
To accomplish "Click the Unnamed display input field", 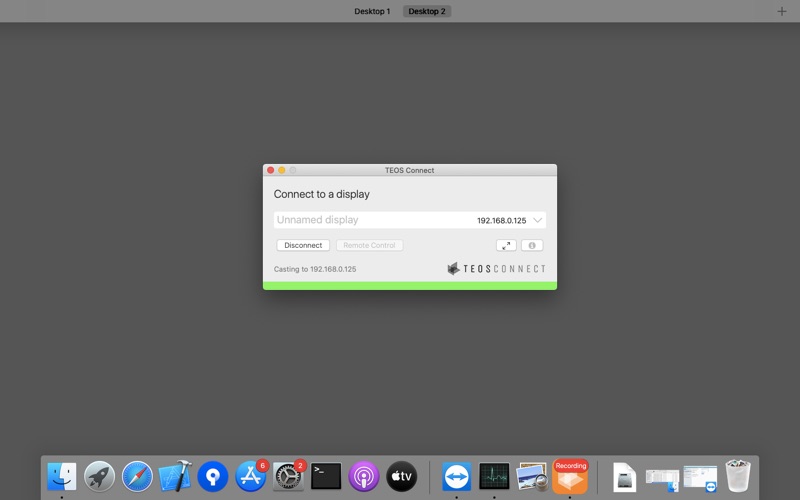I will (410, 220).
